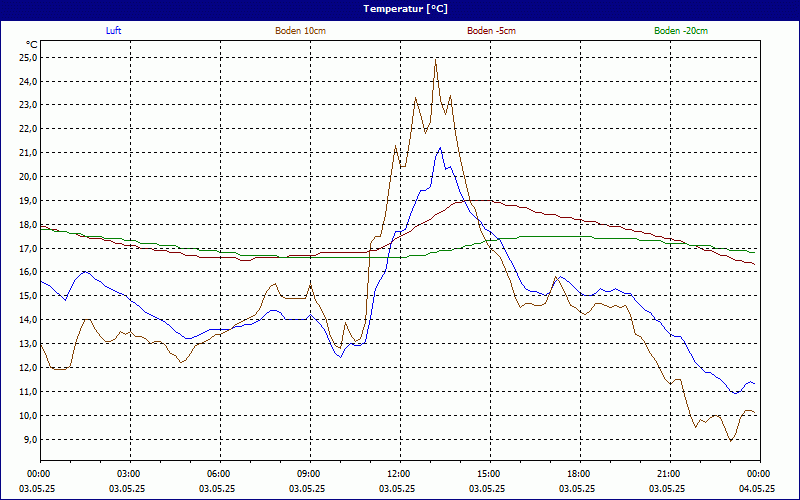800x500 pixels.
Task: Click the 16,0 y-axis value
Action: (x=29, y=271)
